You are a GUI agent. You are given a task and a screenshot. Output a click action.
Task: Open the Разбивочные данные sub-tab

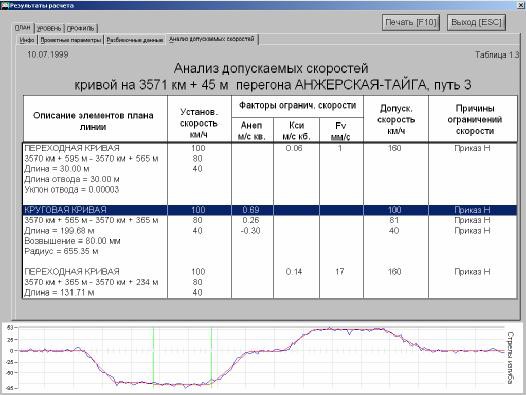pos(135,40)
